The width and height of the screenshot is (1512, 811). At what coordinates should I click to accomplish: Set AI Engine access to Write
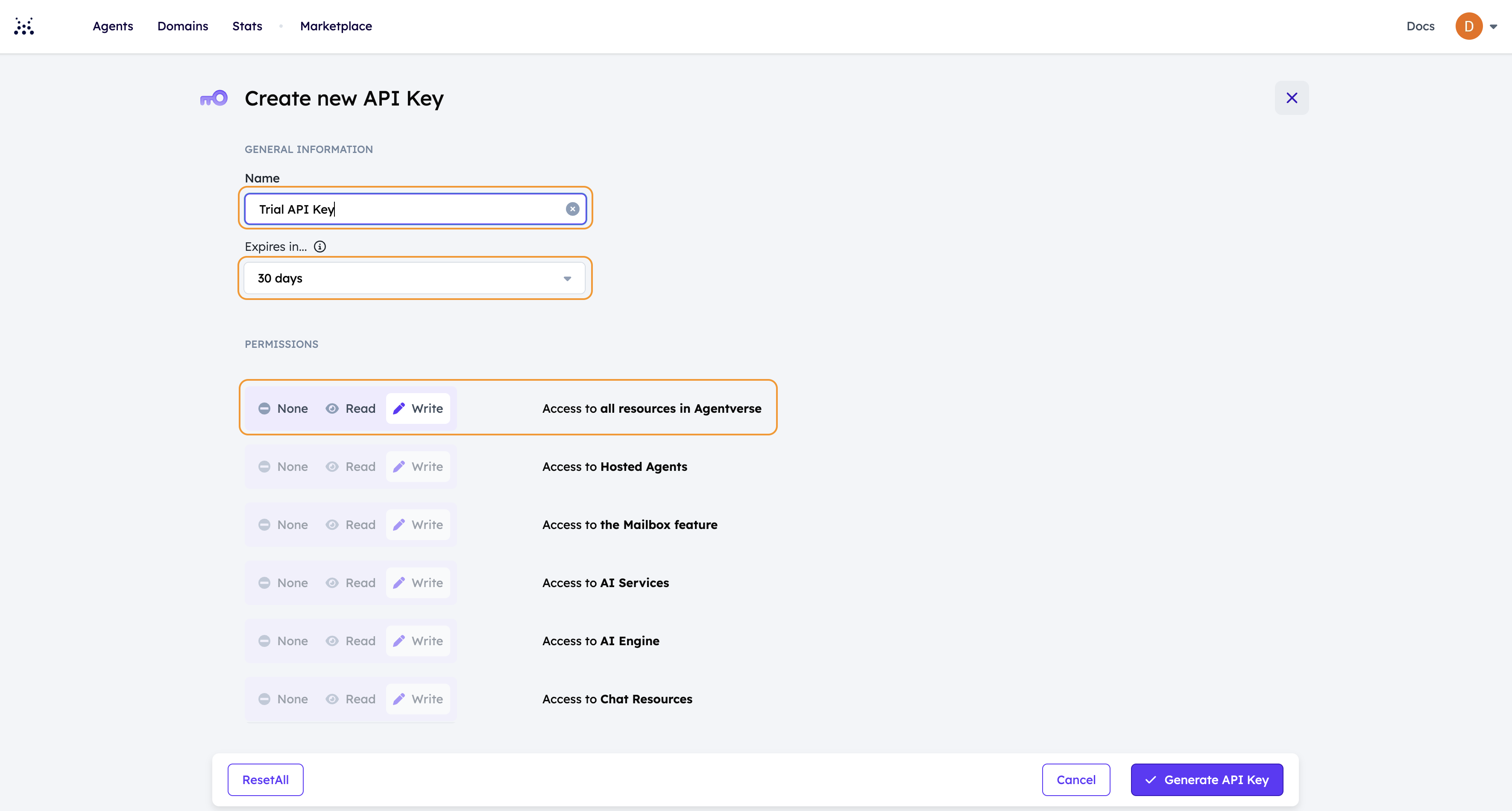point(418,641)
